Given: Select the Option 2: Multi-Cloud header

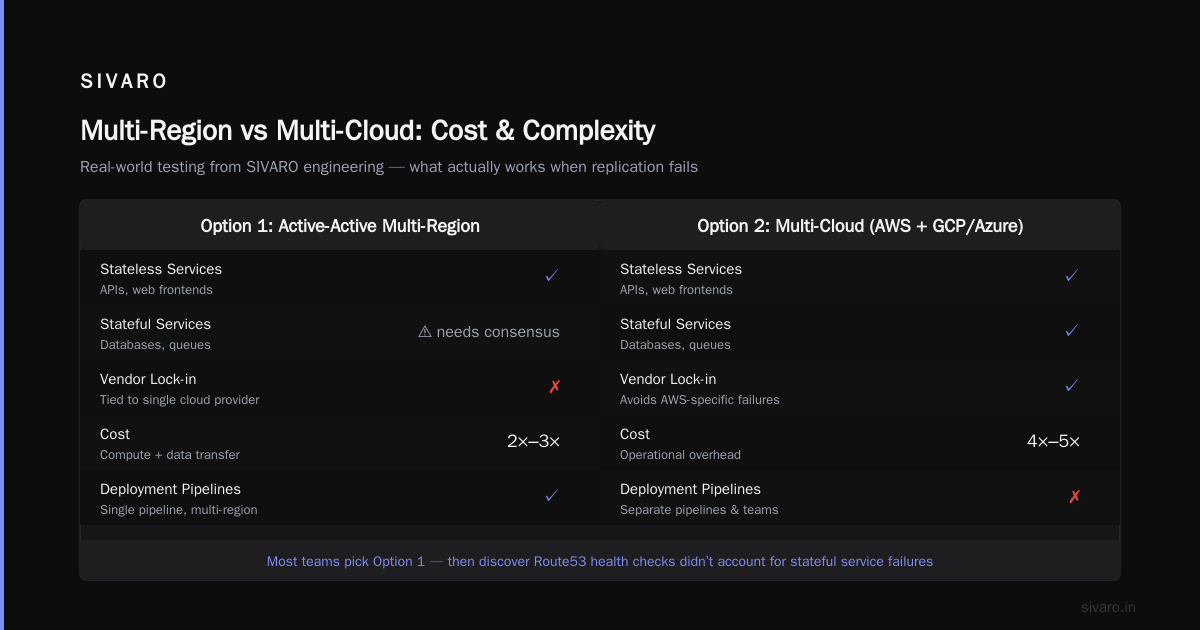Looking at the screenshot, I should (x=860, y=226).
